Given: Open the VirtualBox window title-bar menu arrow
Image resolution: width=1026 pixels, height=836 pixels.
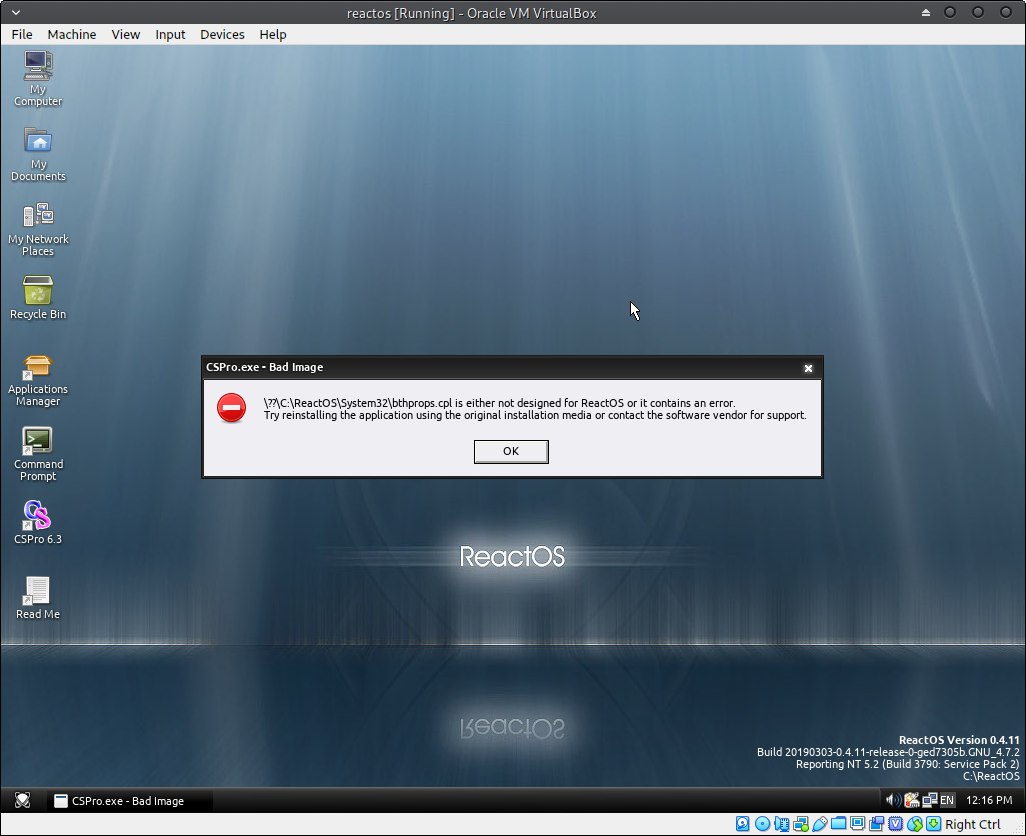Looking at the screenshot, I should tap(16, 12).
